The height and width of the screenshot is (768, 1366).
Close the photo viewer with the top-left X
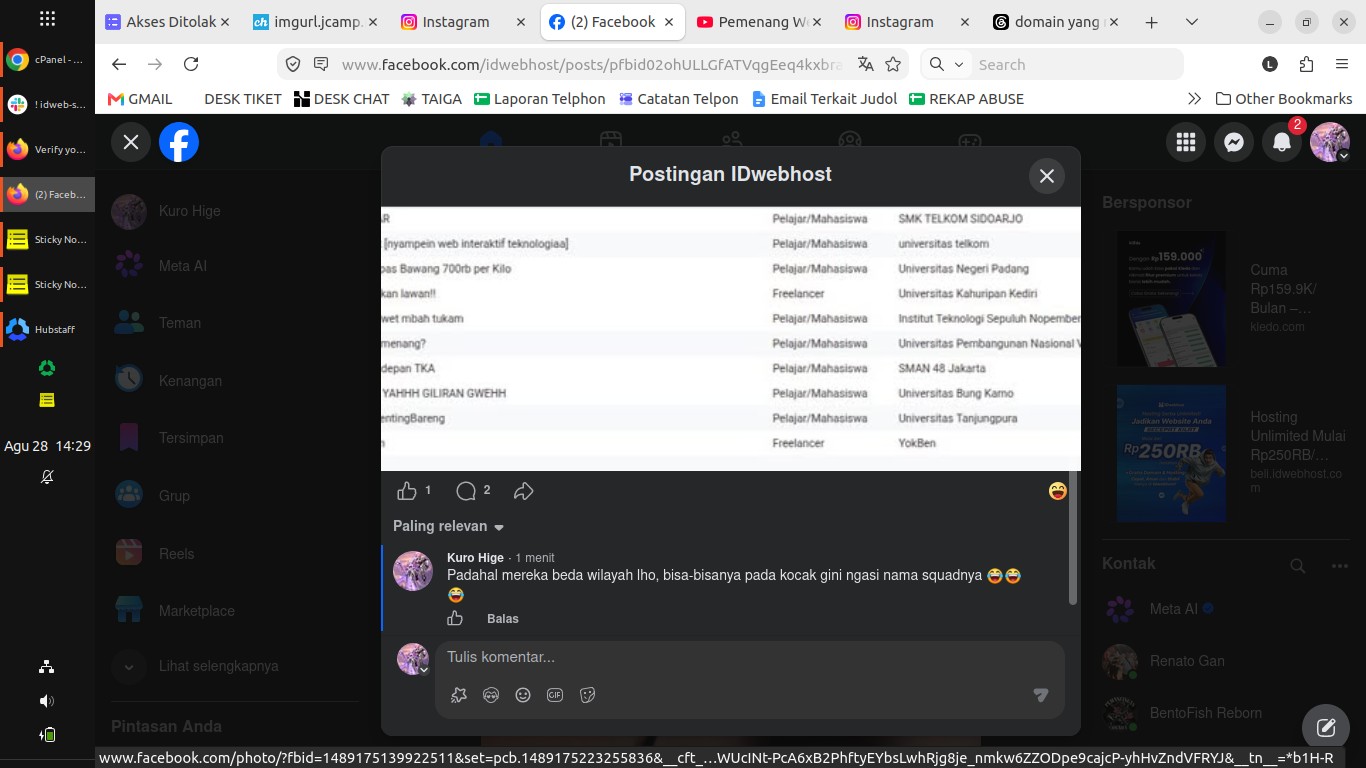(x=131, y=142)
